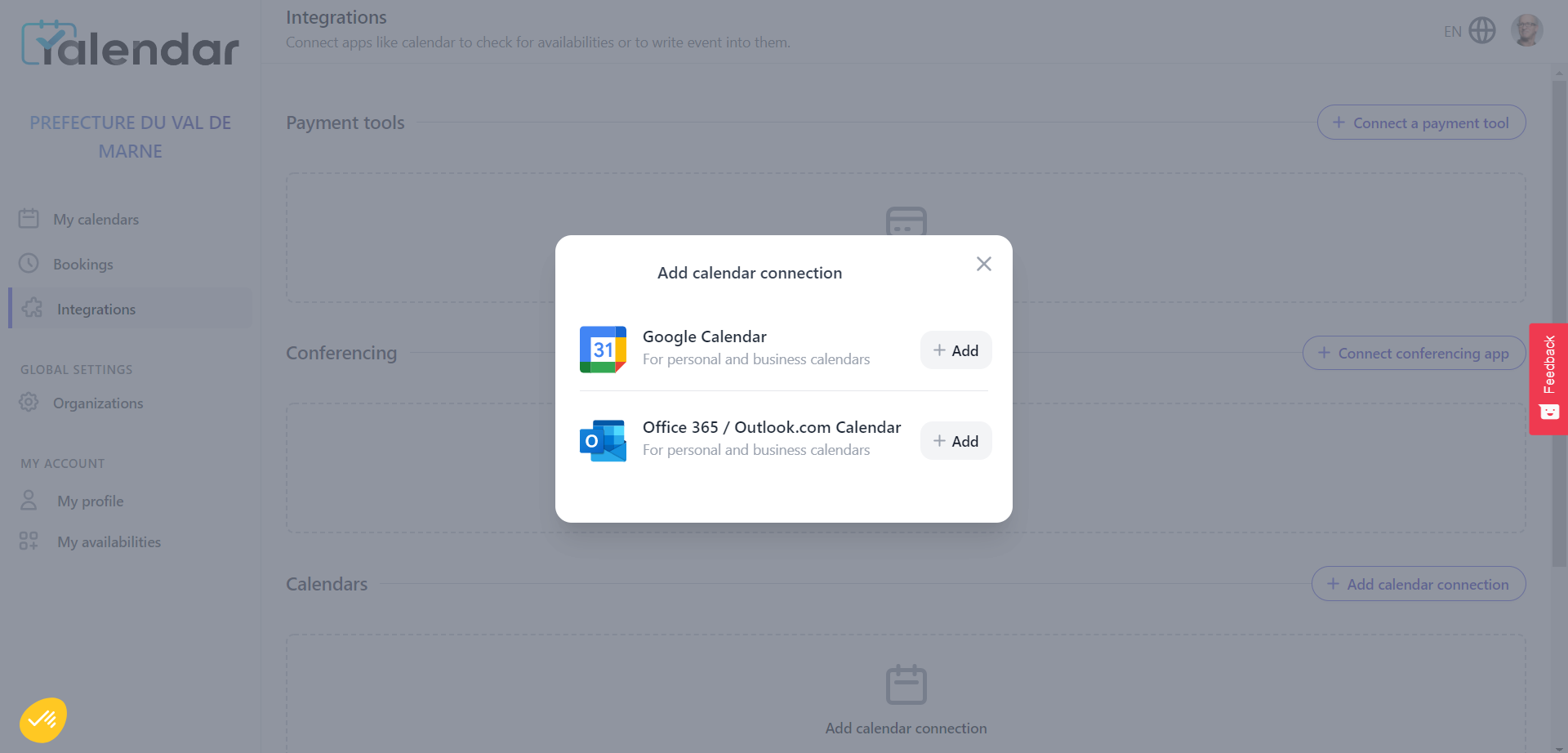This screenshot has height=753, width=1568.
Task: Click the Organizations gear icon
Action: pos(29,402)
